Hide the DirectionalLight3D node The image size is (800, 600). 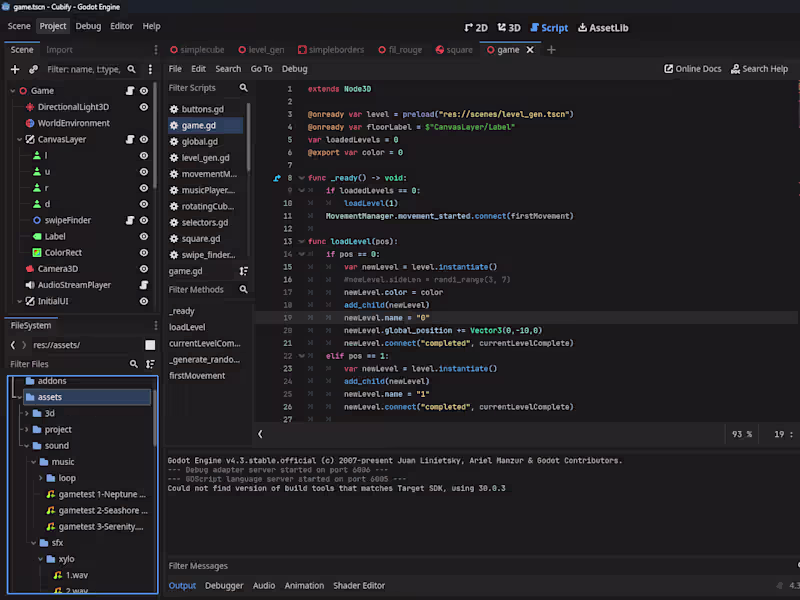pyautogui.click(x=144, y=107)
